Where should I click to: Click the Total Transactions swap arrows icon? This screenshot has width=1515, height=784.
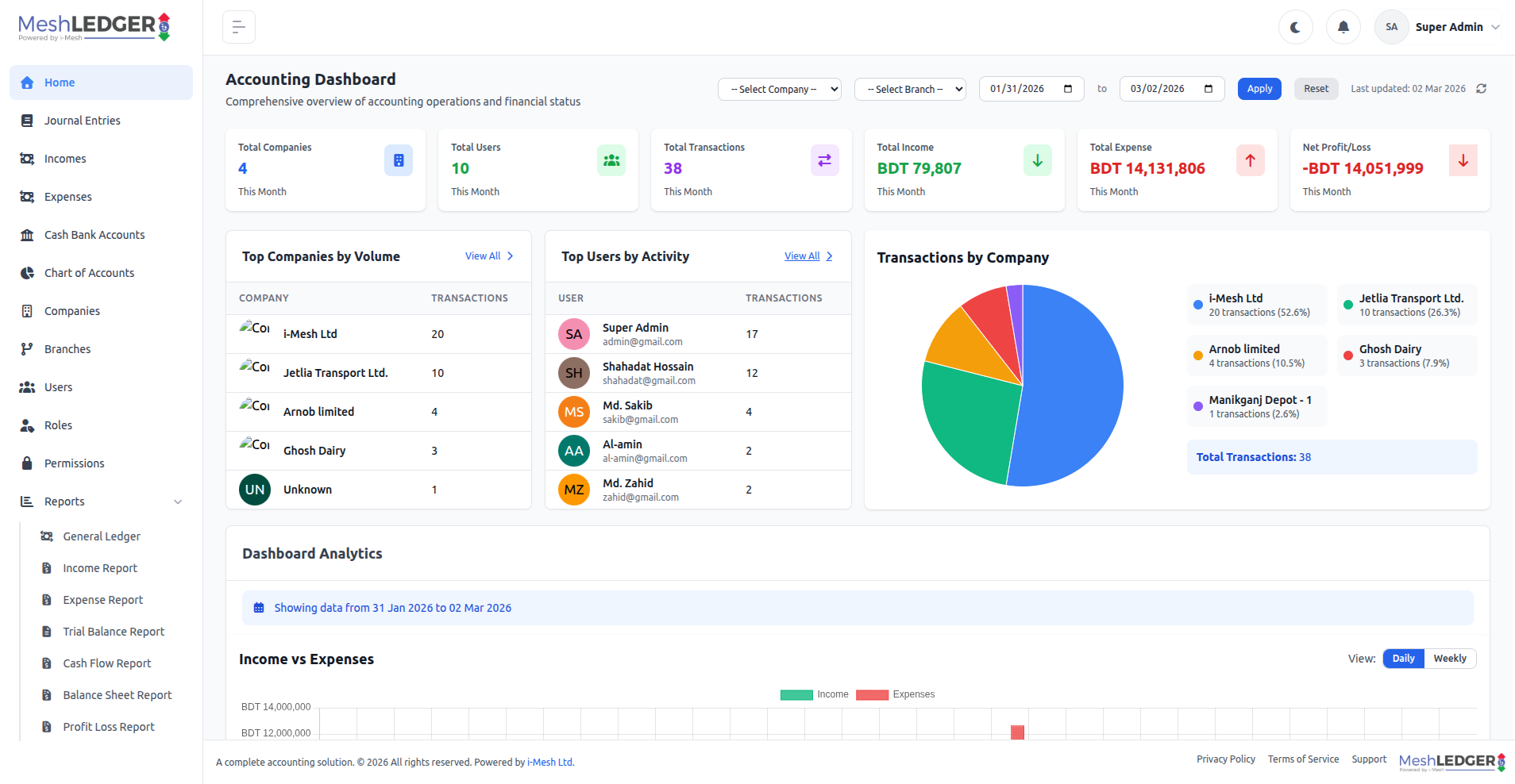tap(824, 160)
